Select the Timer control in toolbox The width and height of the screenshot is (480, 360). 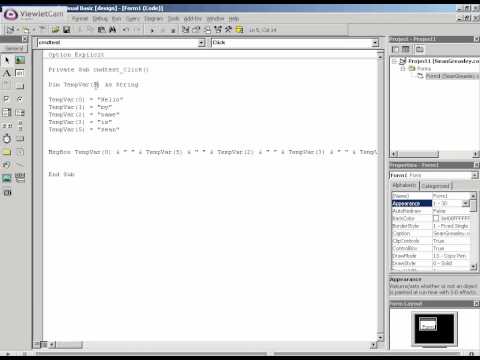coord(6,139)
